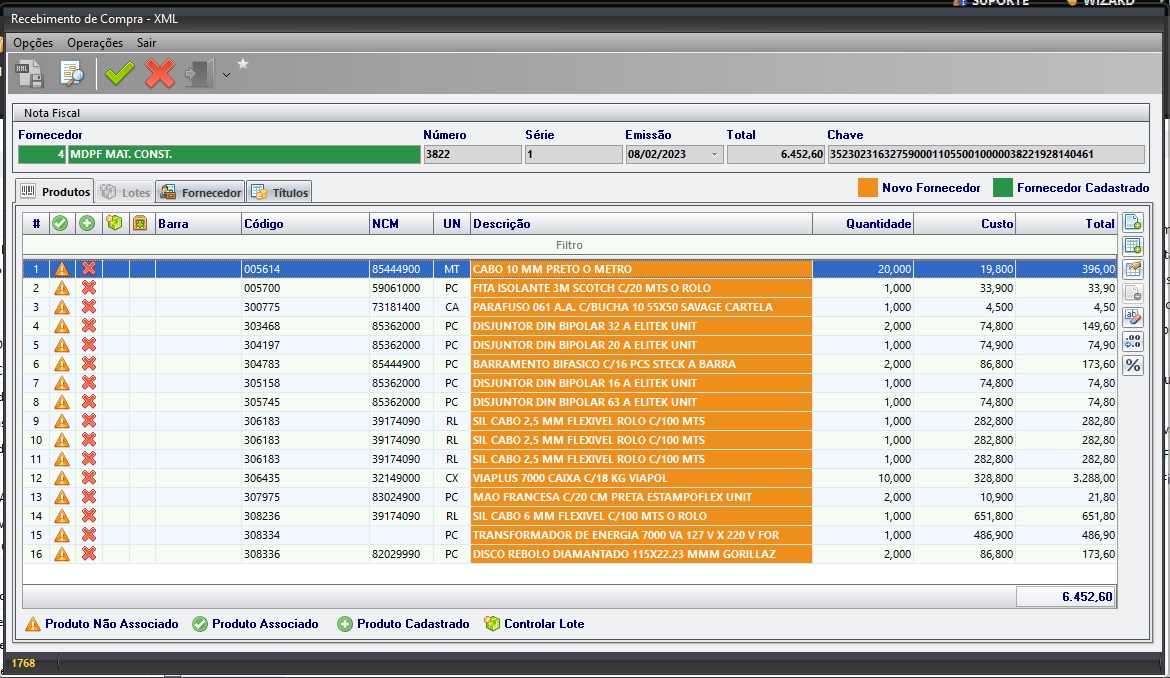Open the Operações menu
The width and height of the screenshot is (1170, 678).
click(95, 43)
